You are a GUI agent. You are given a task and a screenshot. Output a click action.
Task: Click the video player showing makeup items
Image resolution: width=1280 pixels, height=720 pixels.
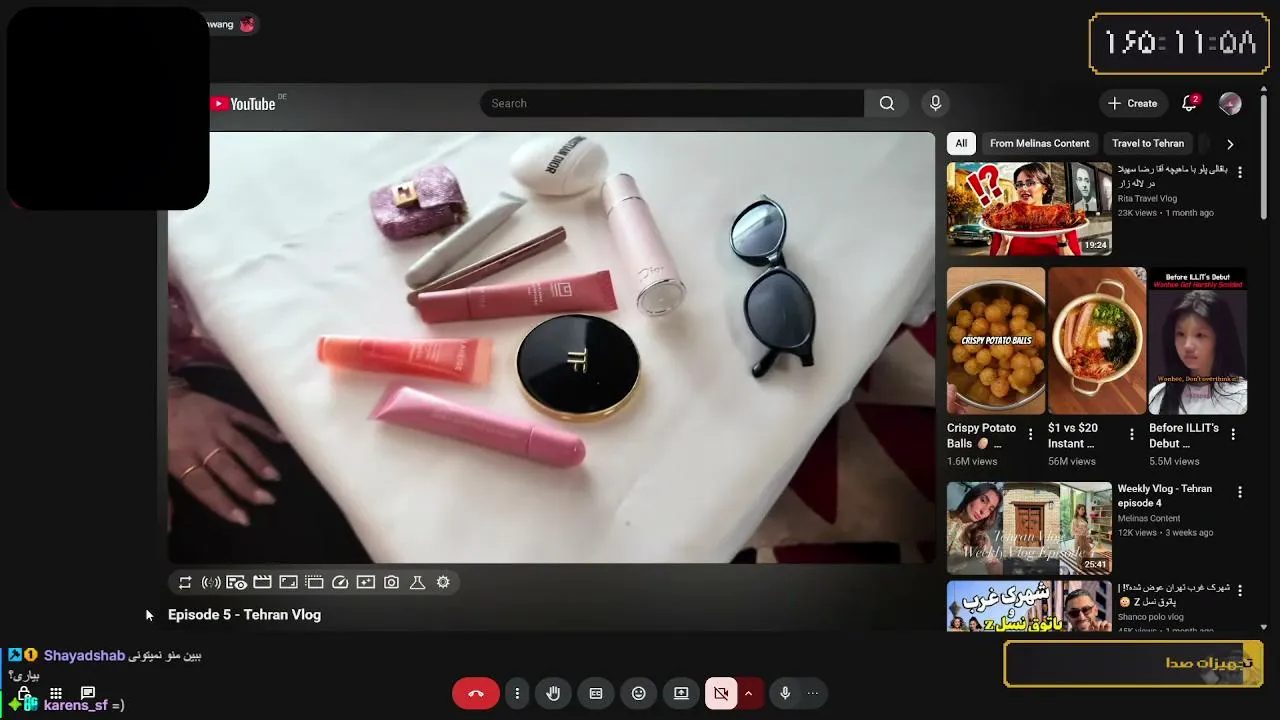tap(551, 348)
